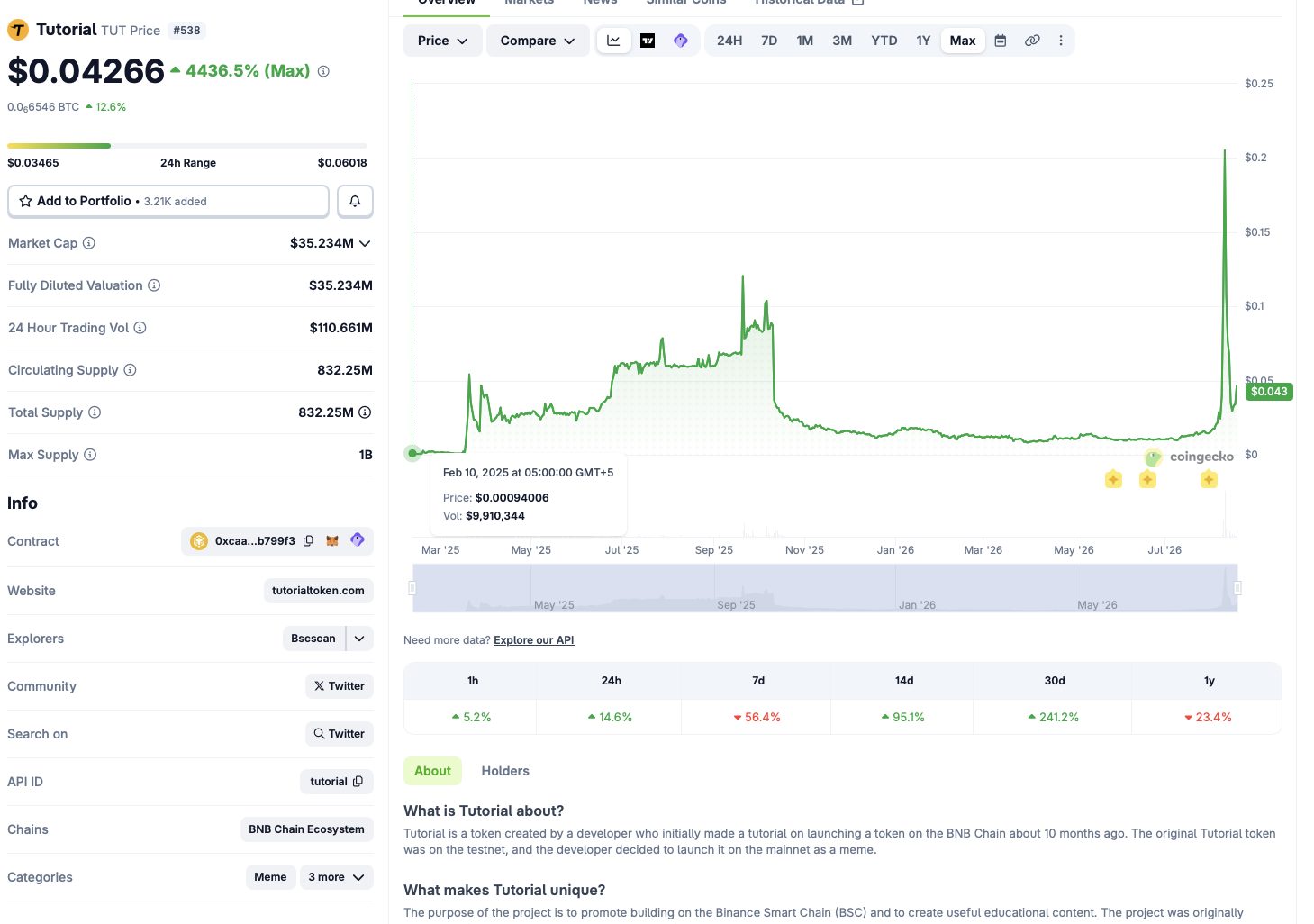Open the Explore our API link
Viewport: 1314px width, 924px height.
[534, 640]
